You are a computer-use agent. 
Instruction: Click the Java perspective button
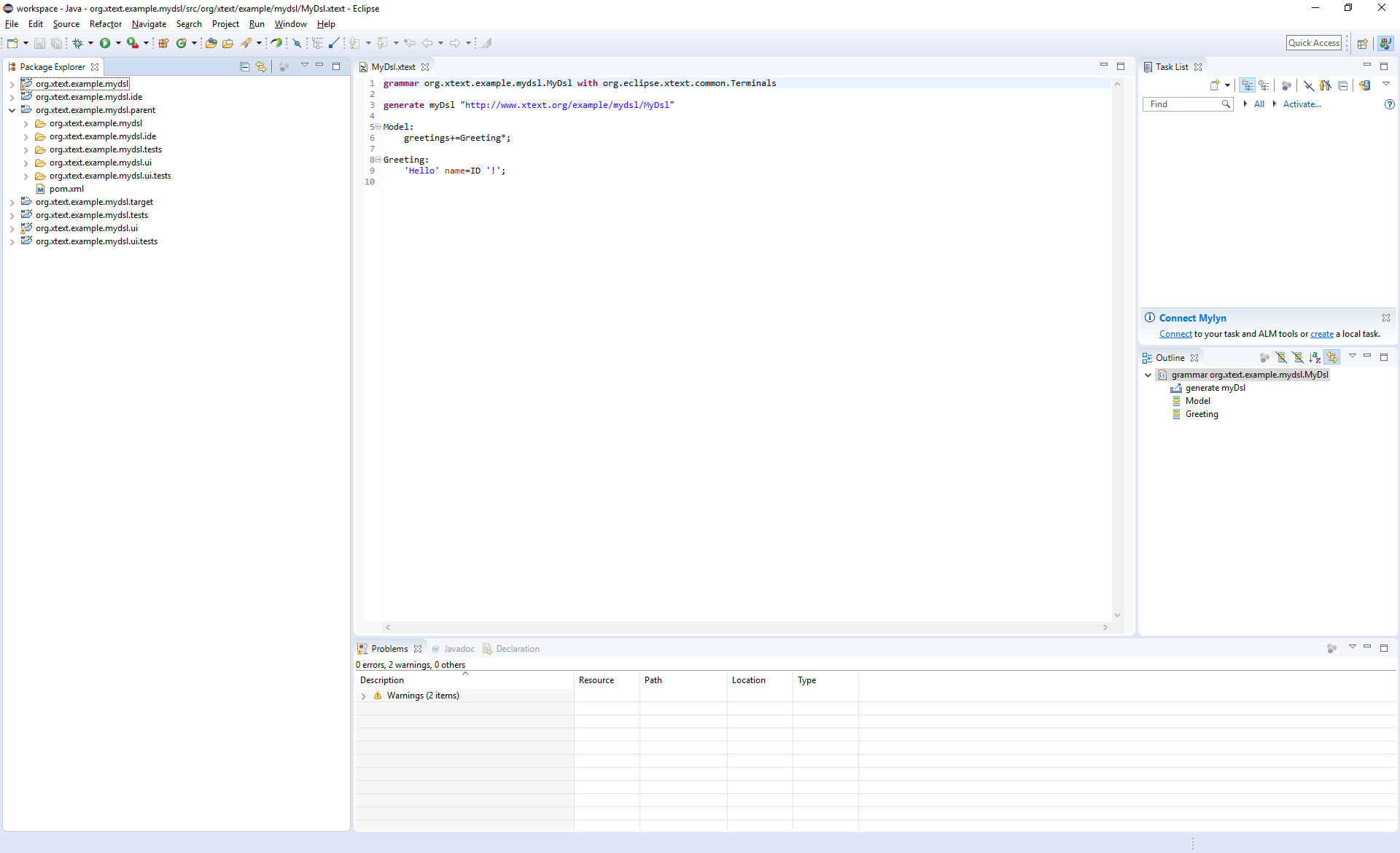click(x=1385, y=43)
